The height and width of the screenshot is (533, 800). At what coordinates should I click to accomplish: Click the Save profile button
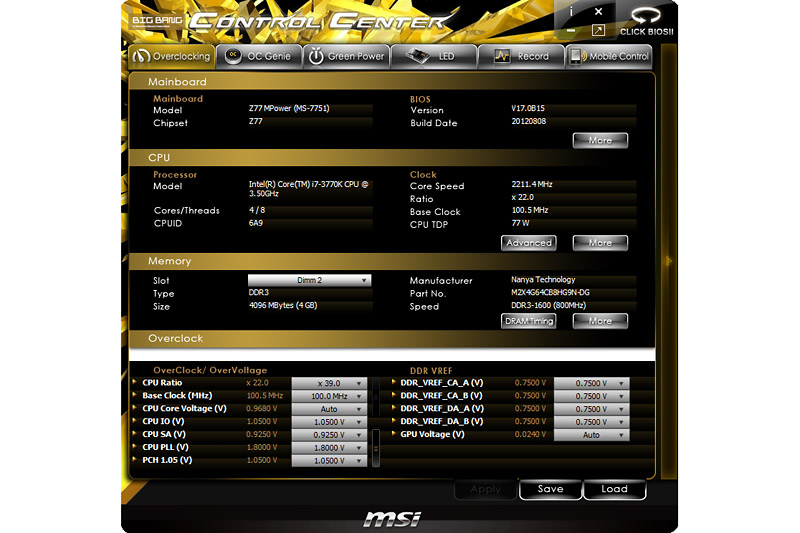point(550,489)
